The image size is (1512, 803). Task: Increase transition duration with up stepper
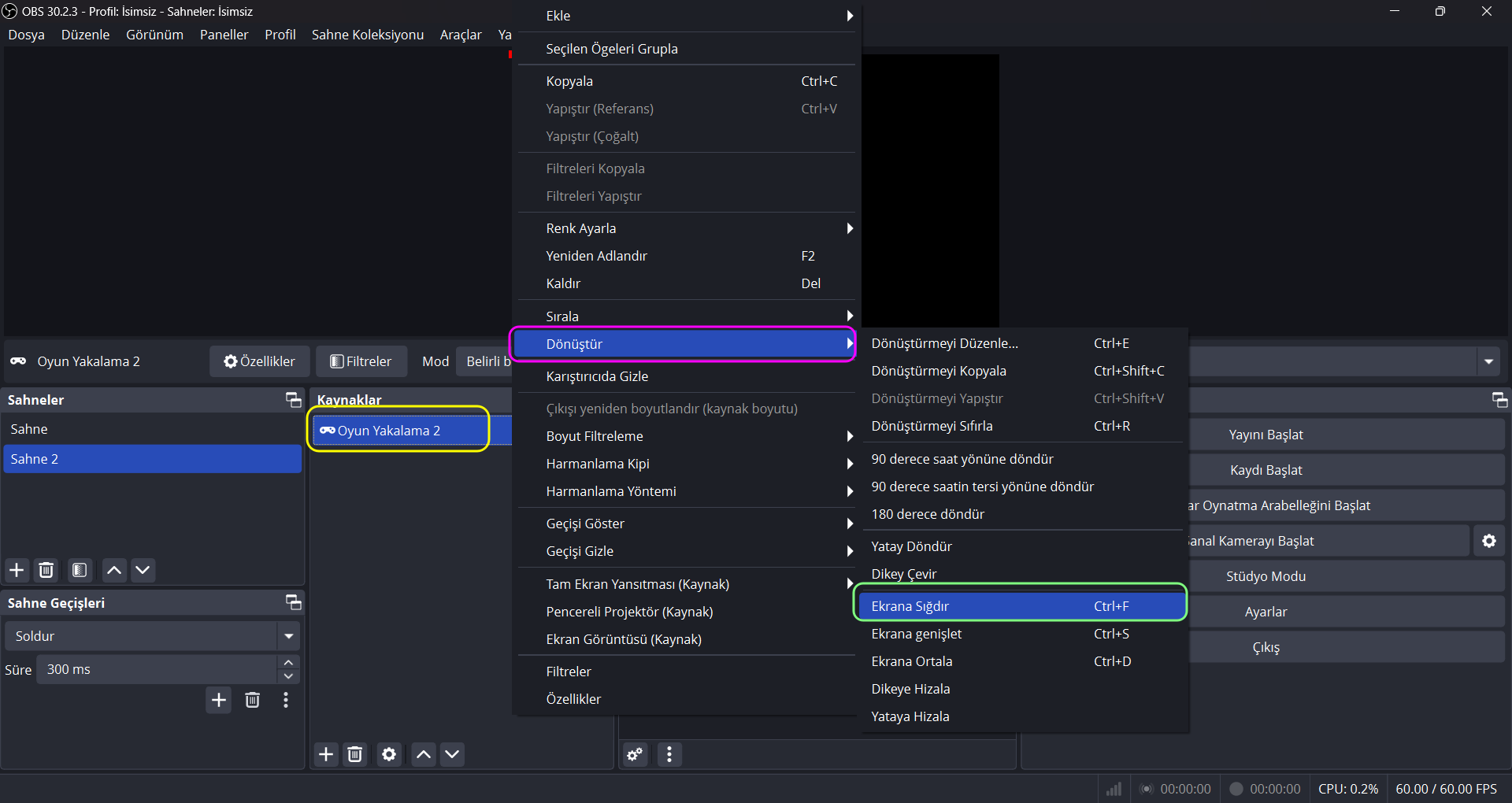point(289,663)
